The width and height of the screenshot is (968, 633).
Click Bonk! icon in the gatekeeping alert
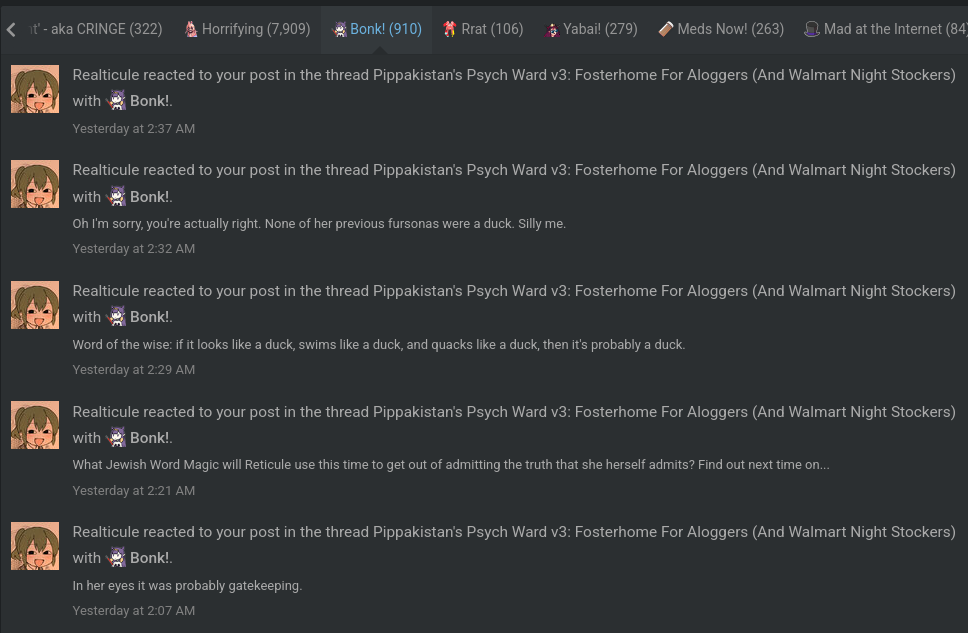pos(116,557)
